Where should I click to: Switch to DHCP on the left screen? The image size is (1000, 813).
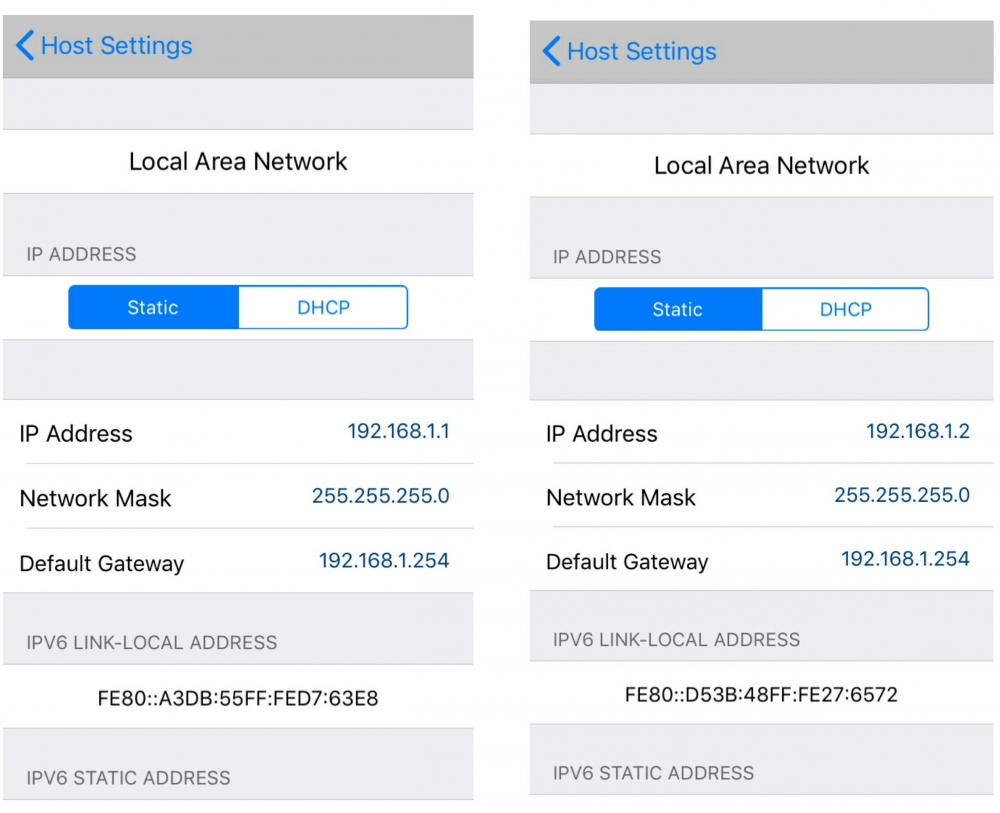coord(323,308)
